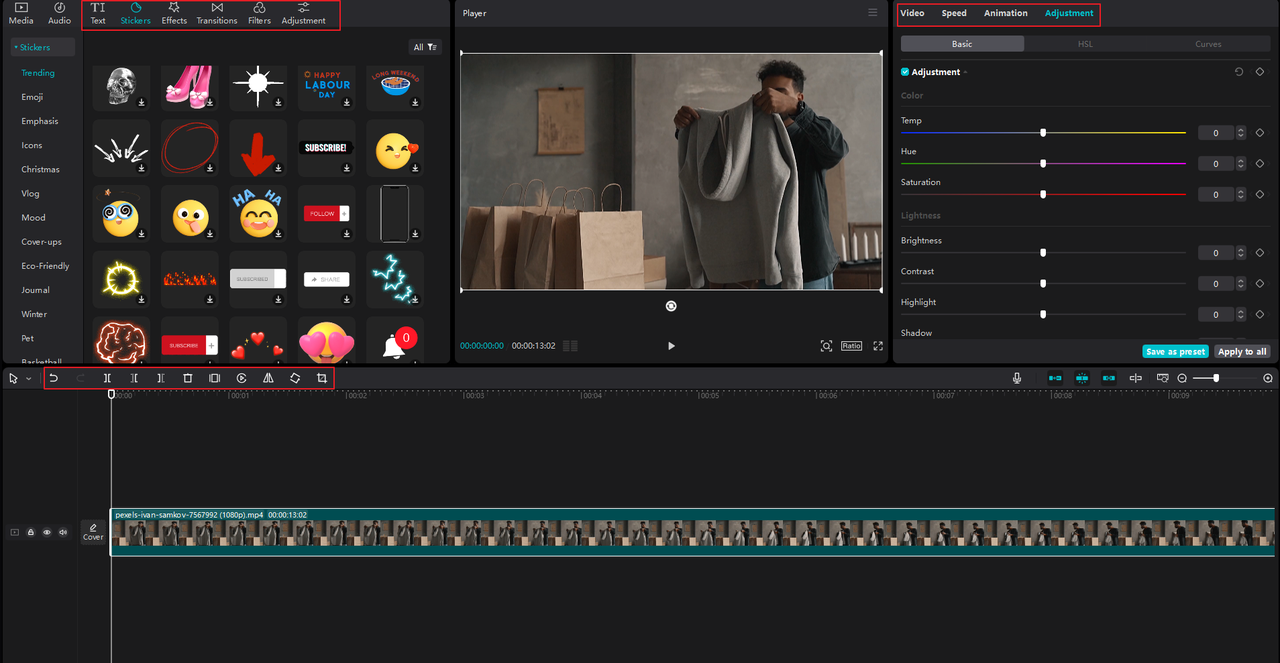Open the selection tool dropdown arrow

pyautogui.click(x=28, y=379)
